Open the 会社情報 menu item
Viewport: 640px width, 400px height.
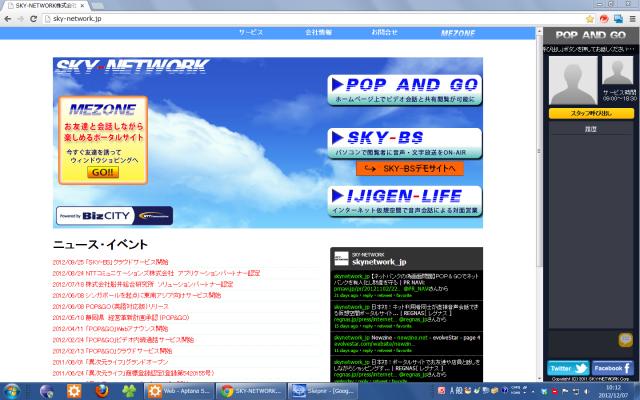click(x=318, y=33)
